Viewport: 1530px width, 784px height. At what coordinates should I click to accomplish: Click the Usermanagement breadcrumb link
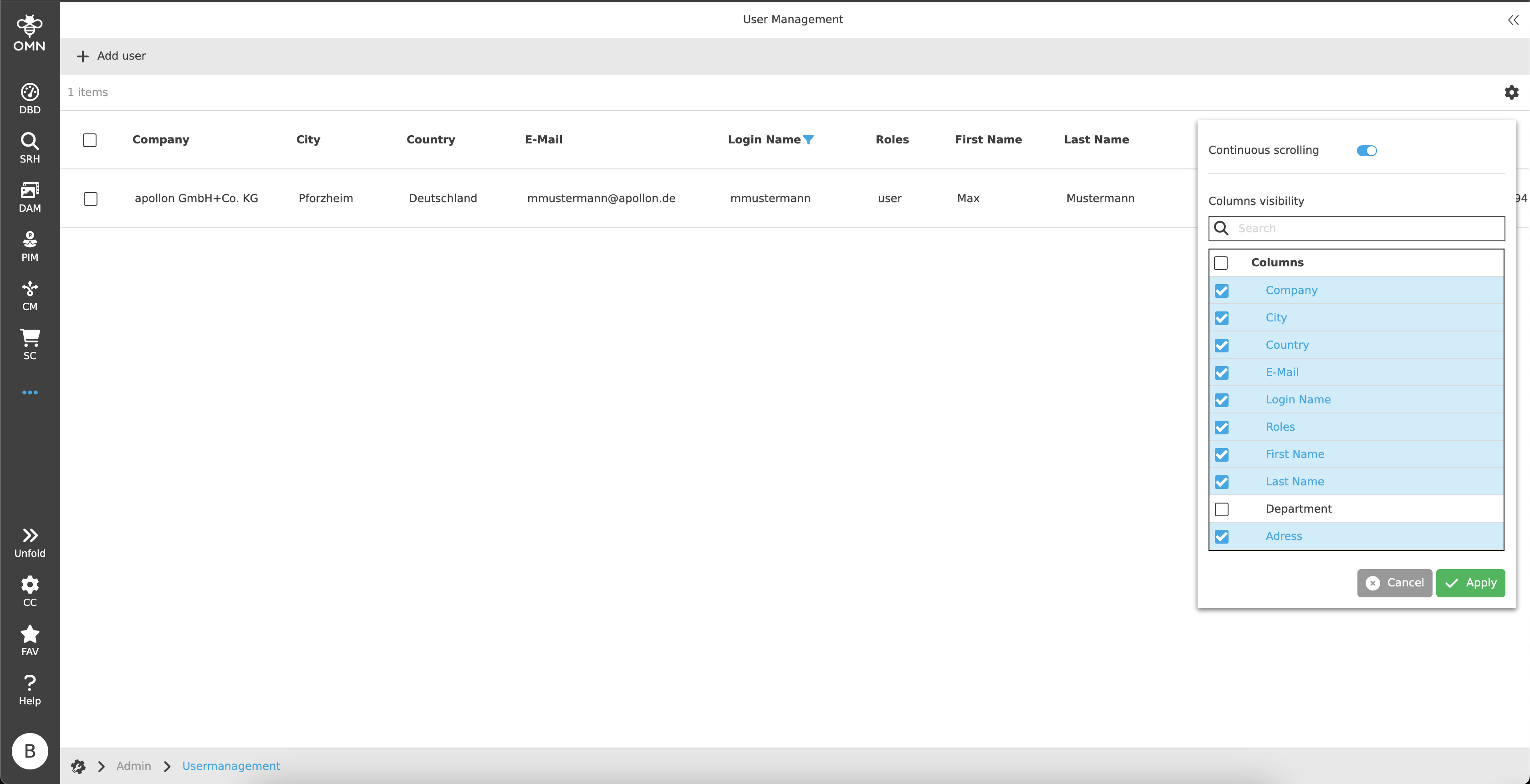click(x=231, y=766)
